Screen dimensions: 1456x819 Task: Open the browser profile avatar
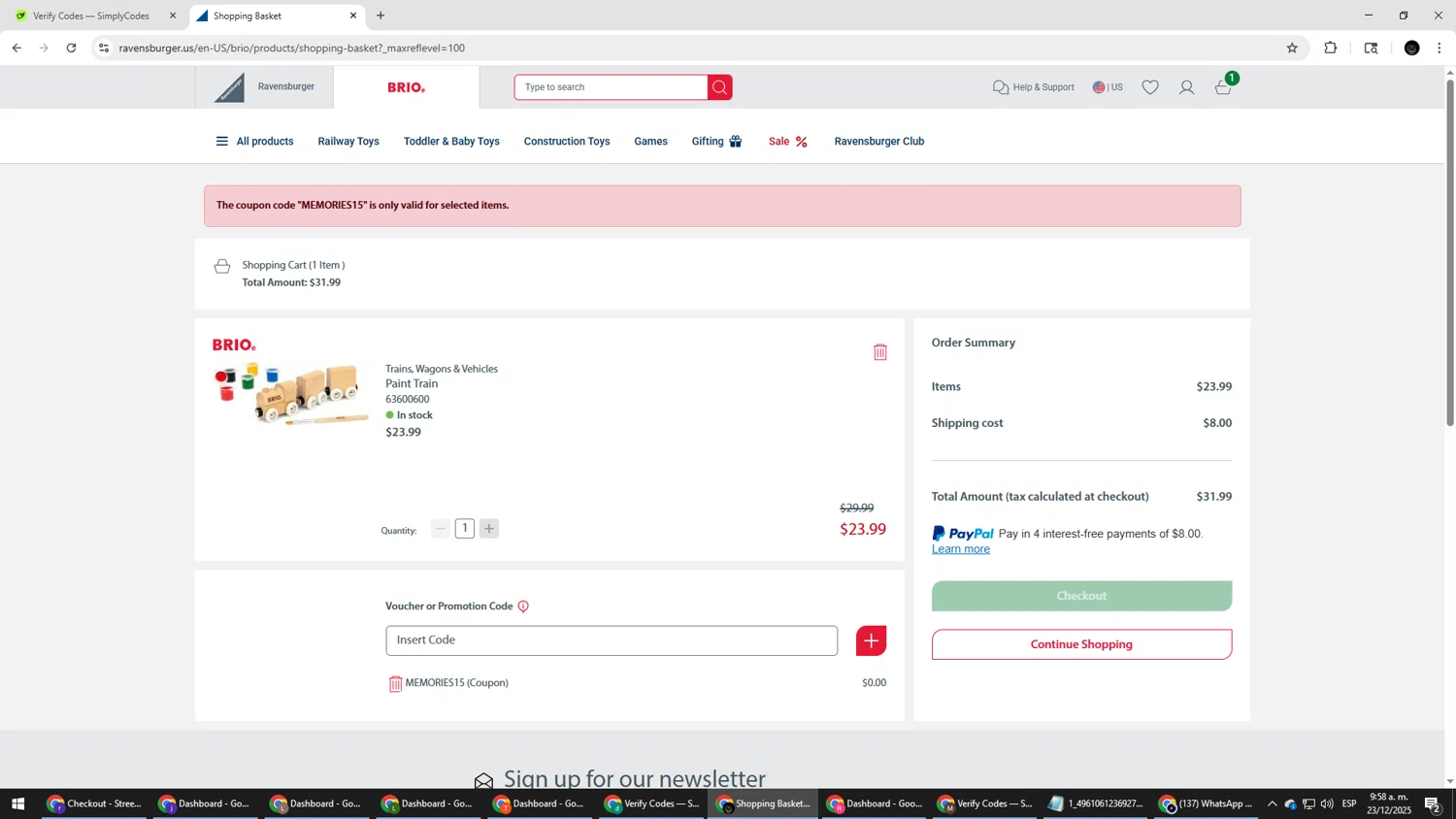click(x=1412, y=48)
